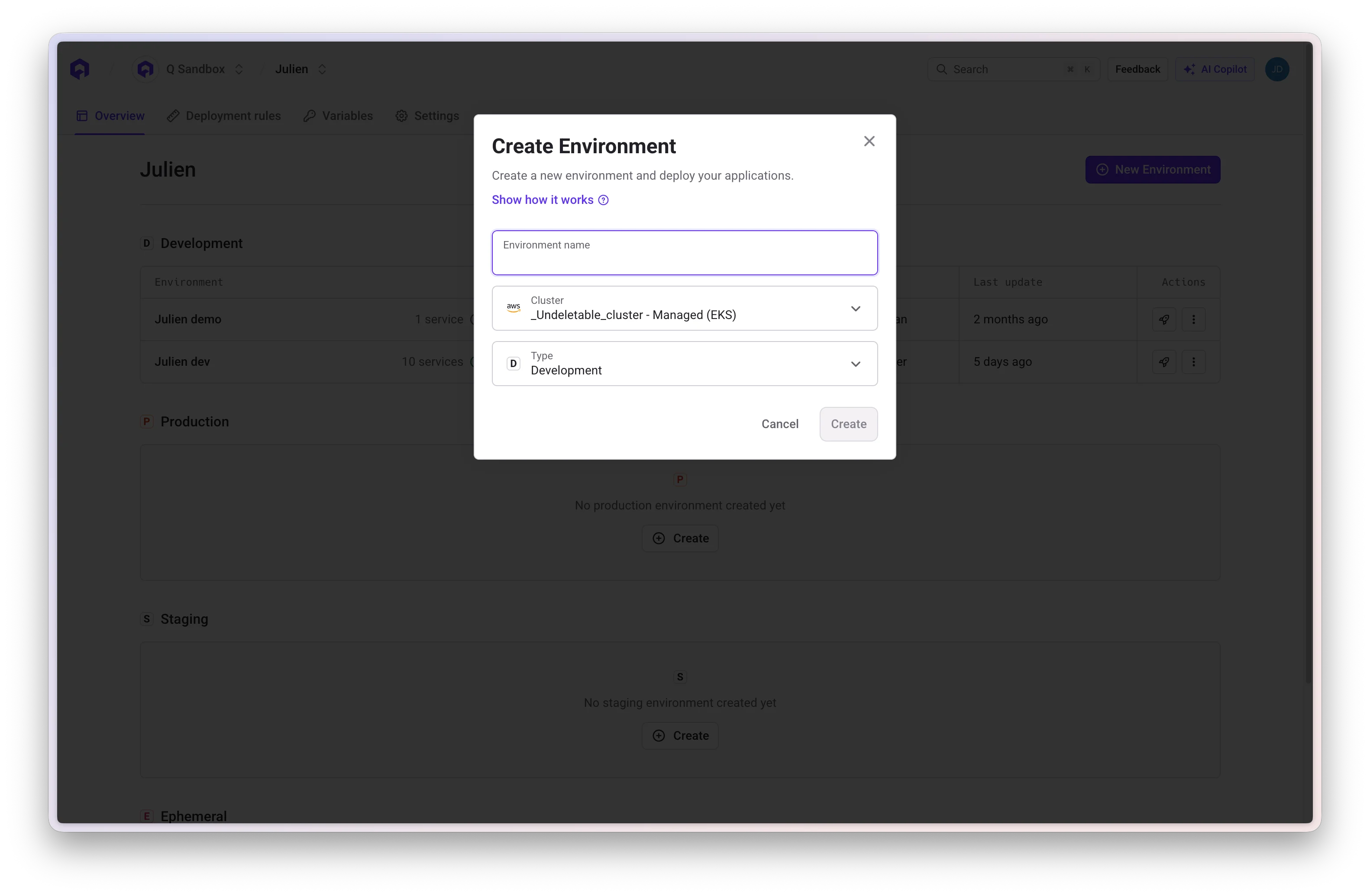Click the AWS logo in Cluster field
This screenshot has width=1370, height=896.
pyautogui.click(x=514, y=308)
